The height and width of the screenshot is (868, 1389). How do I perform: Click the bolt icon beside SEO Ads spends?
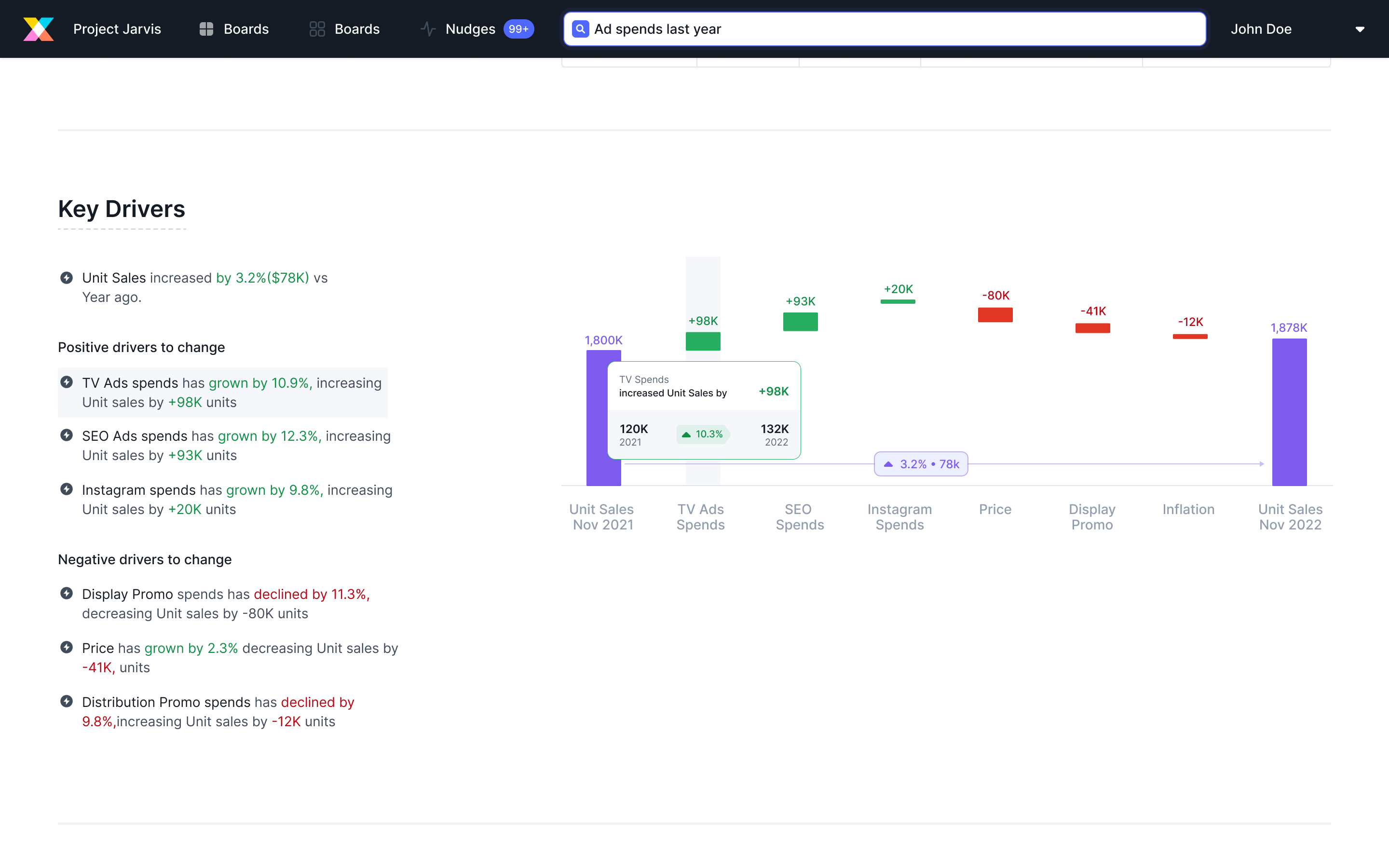click(67, 435)
